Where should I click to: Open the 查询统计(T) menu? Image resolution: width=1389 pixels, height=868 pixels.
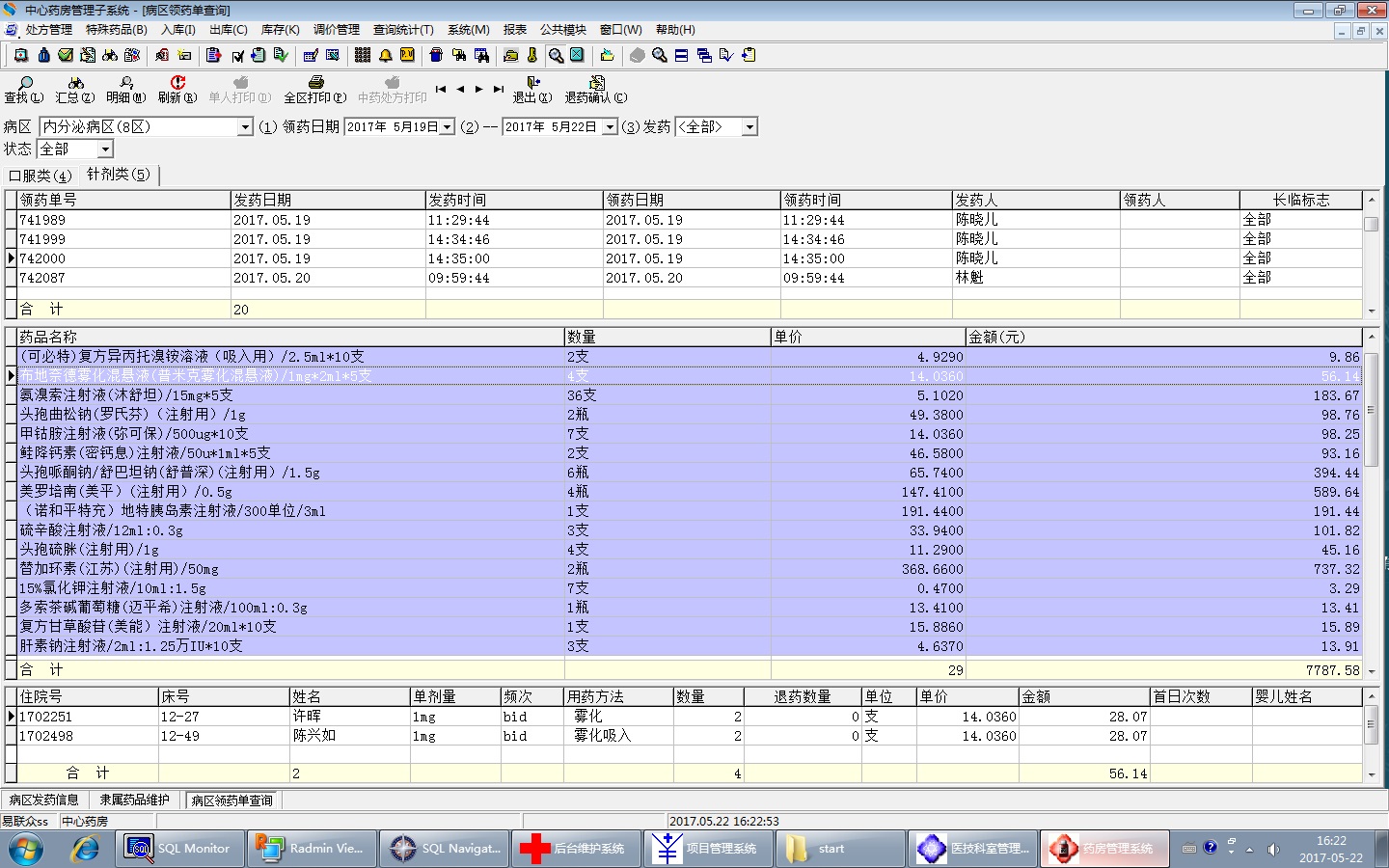pyautogui.click(x=403, y=30)
